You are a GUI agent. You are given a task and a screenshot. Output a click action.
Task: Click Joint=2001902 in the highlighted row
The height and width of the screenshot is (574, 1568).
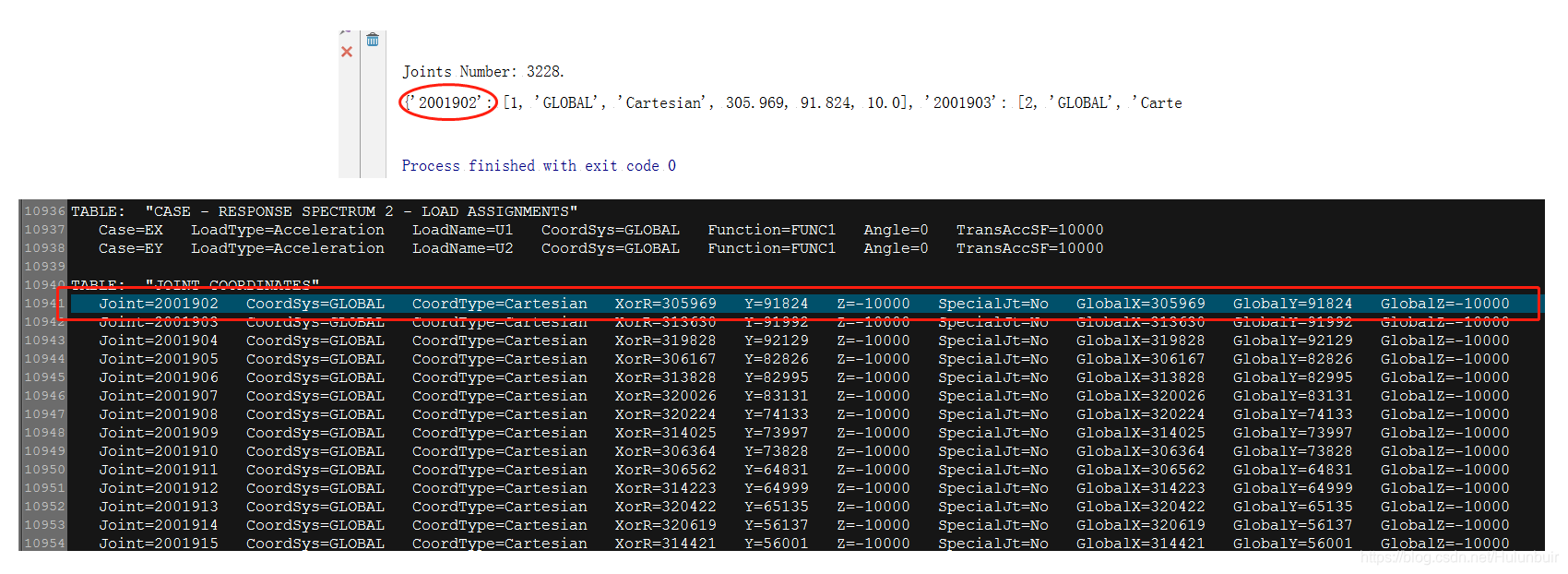pos(159,304)
